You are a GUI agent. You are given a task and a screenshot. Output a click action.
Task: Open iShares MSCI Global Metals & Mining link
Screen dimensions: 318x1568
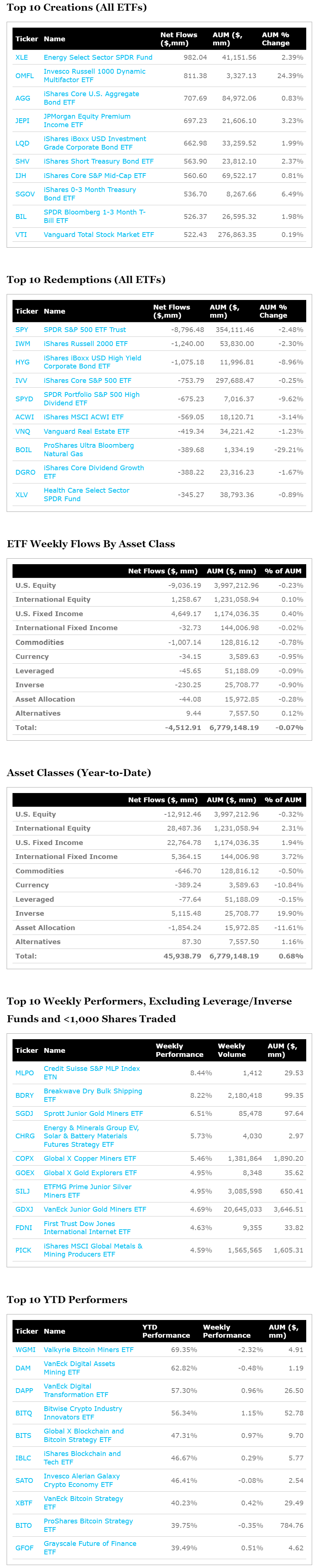pos(92,1250)
